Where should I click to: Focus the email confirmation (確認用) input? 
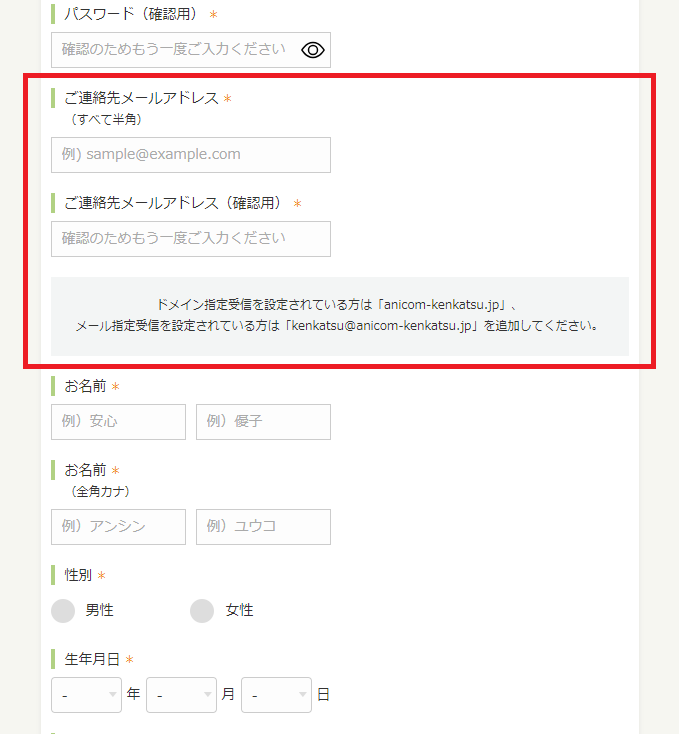pyautogui.click(x=191, y=239)
